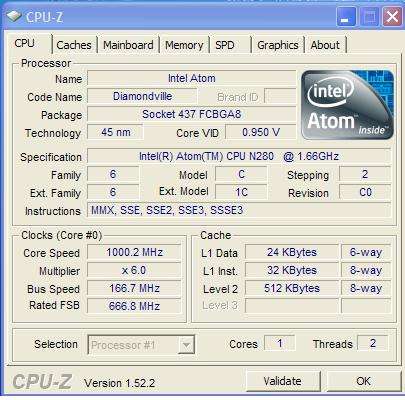
Task: Click the Name field showing Intel Atom
Action: coord(192,78)
